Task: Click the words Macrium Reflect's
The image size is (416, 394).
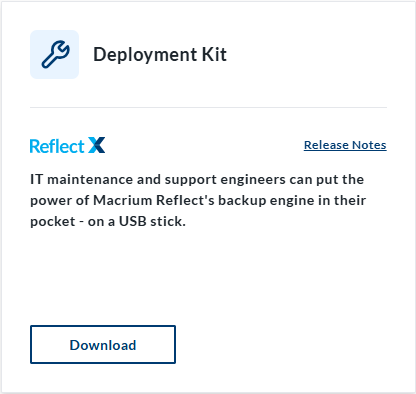Action: pyautogui.click(x=154, y=200)
